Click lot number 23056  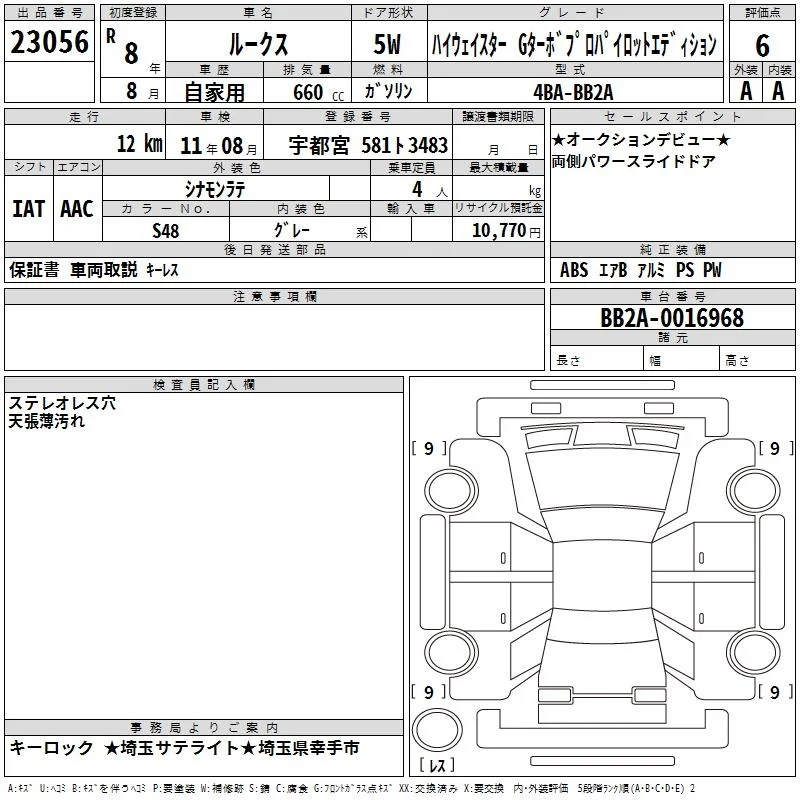[49, 42]
